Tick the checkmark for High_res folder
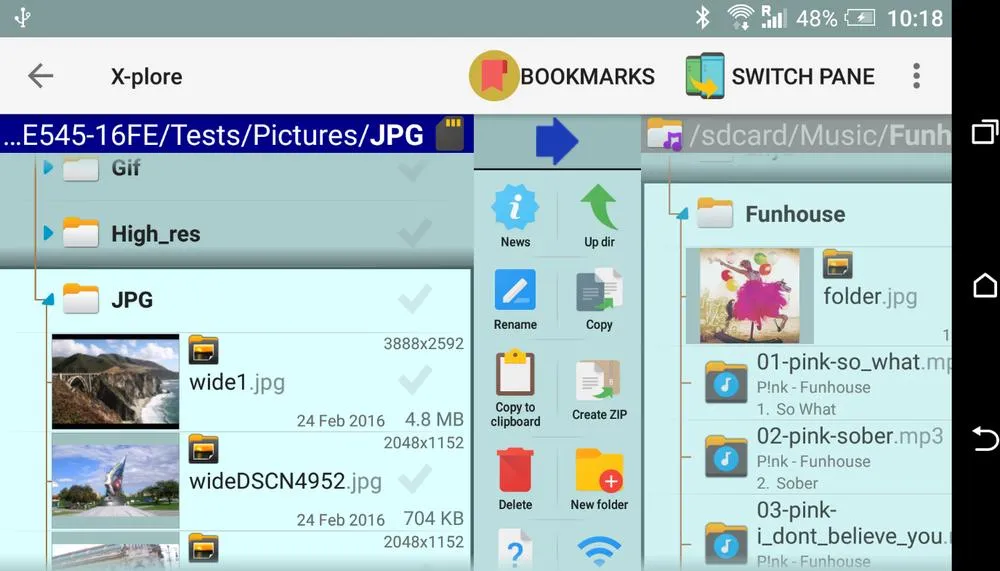 (x=413, y=234)
